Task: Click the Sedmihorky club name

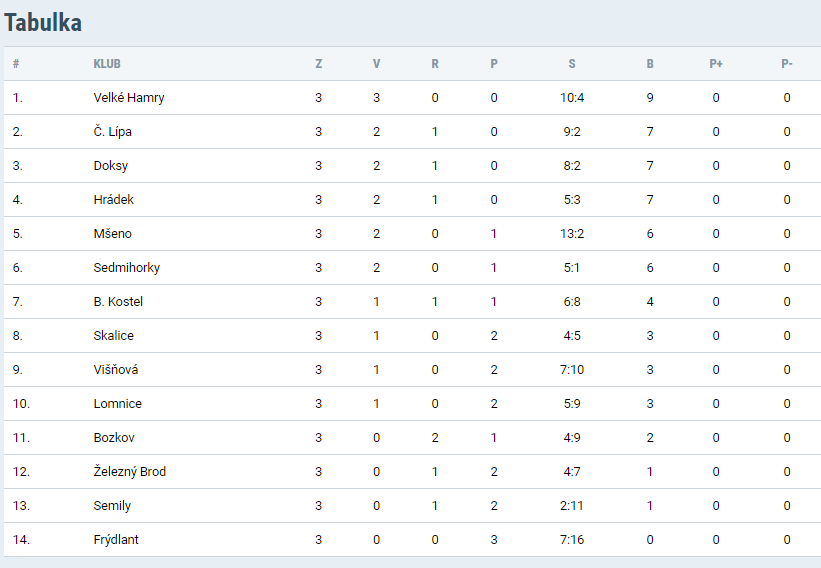Action: pyautogui.click(x=127, y=268)
